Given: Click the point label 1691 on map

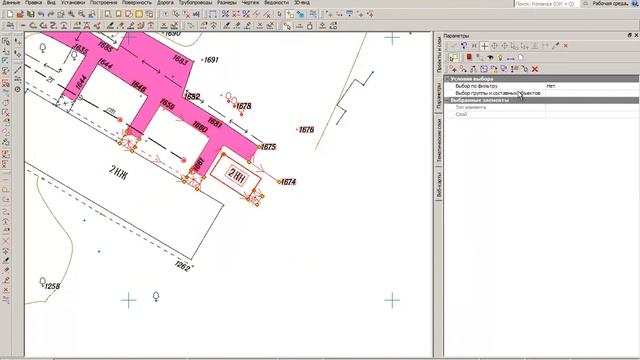Looking at the screenshot, I should coord(211,60).
